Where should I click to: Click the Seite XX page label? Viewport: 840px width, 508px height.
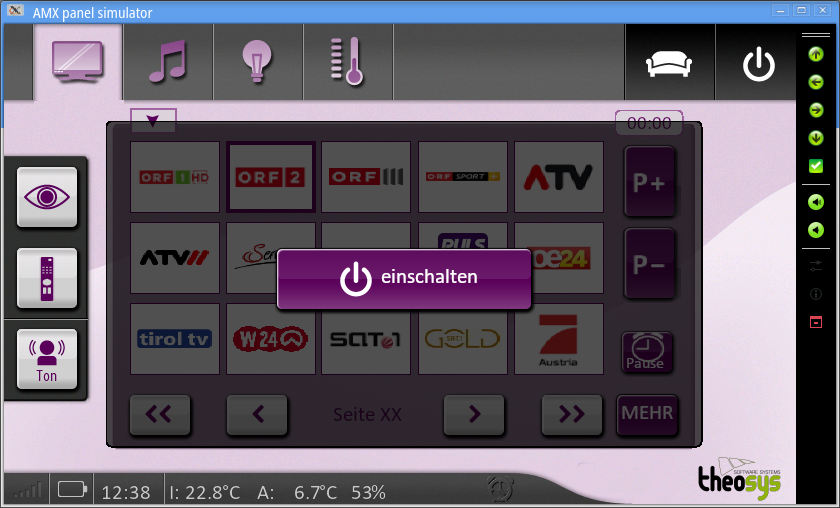click(367, 414)
